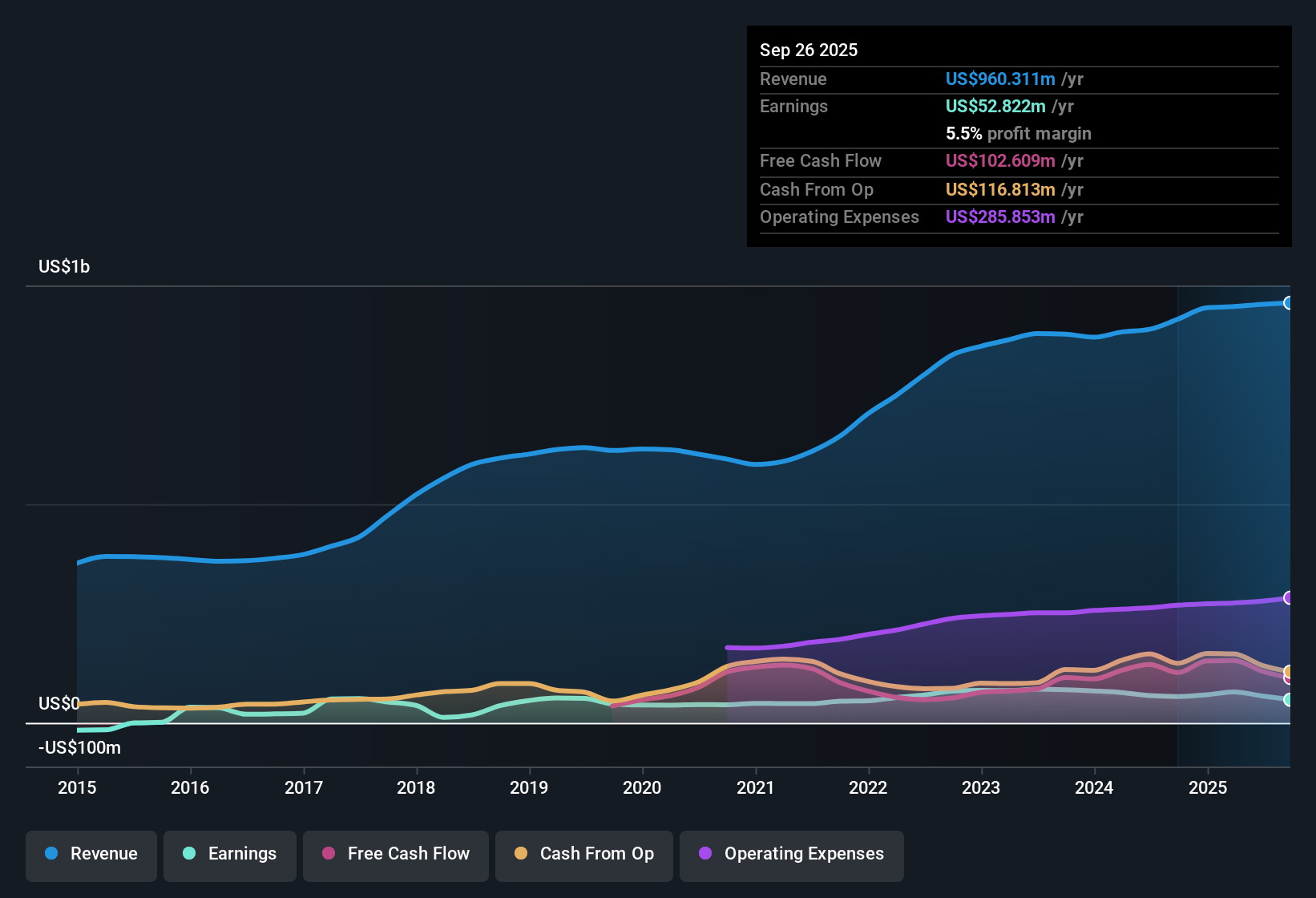Viewport: 1316px width, 898px height.
Task: Toggle the Revenue series legend button
Action: (91, 856)
